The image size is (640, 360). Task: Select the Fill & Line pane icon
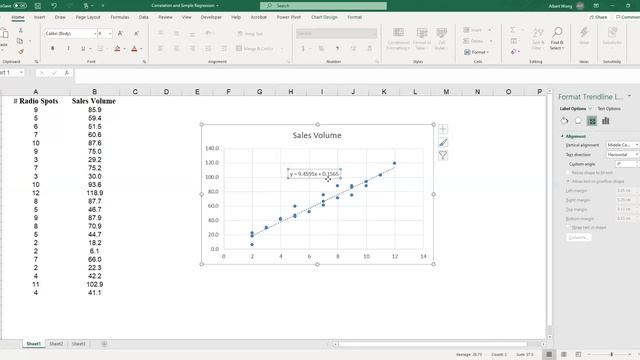pos(564,121)
